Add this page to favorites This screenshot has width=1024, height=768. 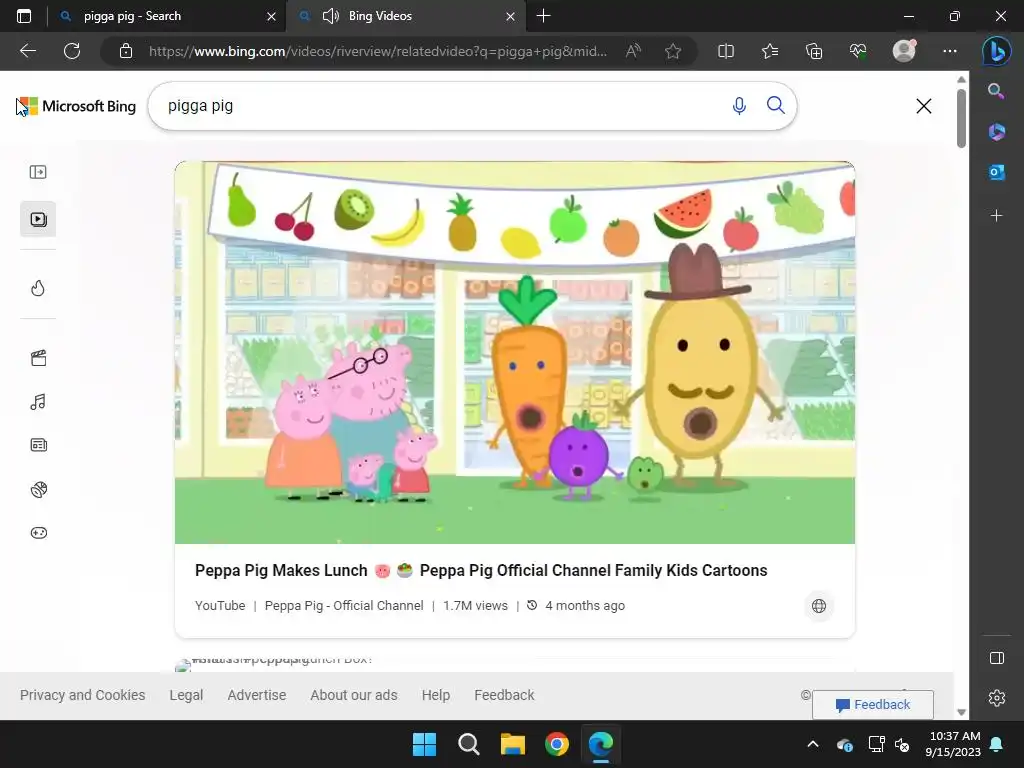coord(673,51)
